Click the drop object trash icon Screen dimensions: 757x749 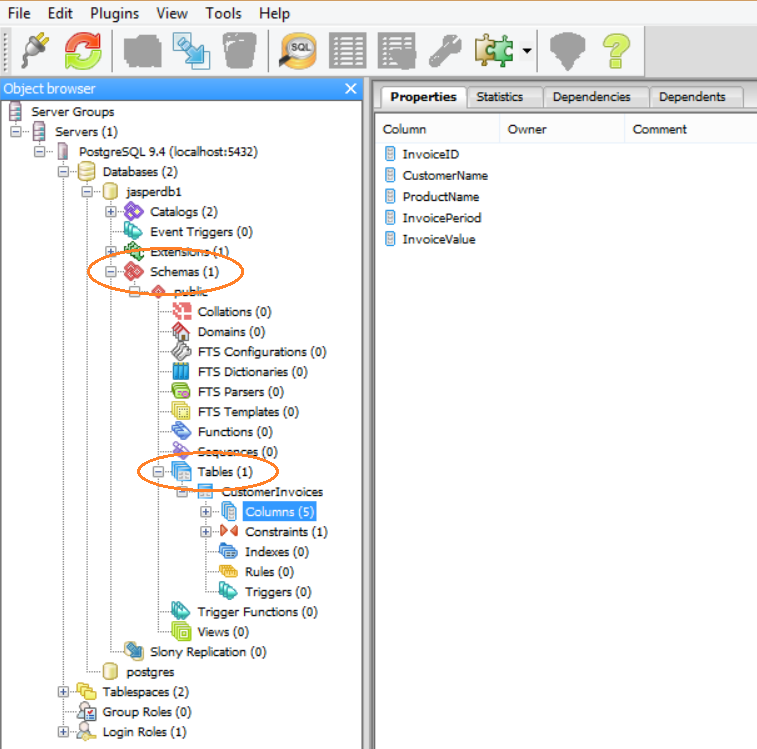[239, 50]
